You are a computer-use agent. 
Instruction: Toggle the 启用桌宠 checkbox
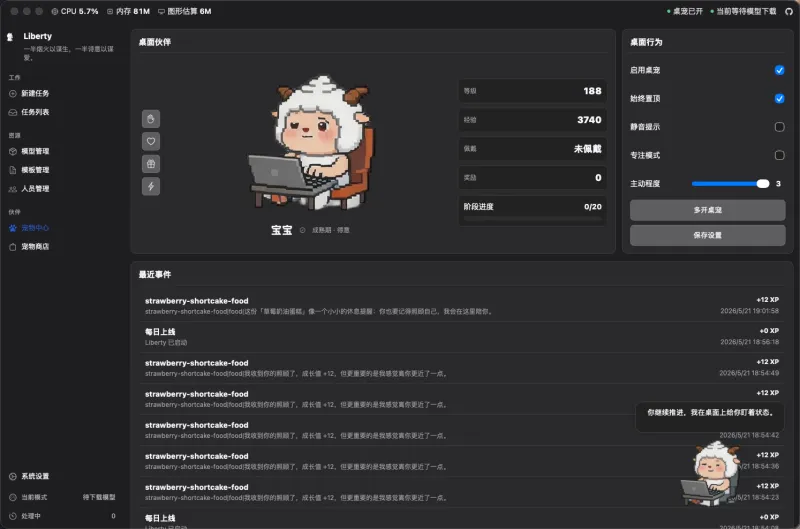point(779,70)
